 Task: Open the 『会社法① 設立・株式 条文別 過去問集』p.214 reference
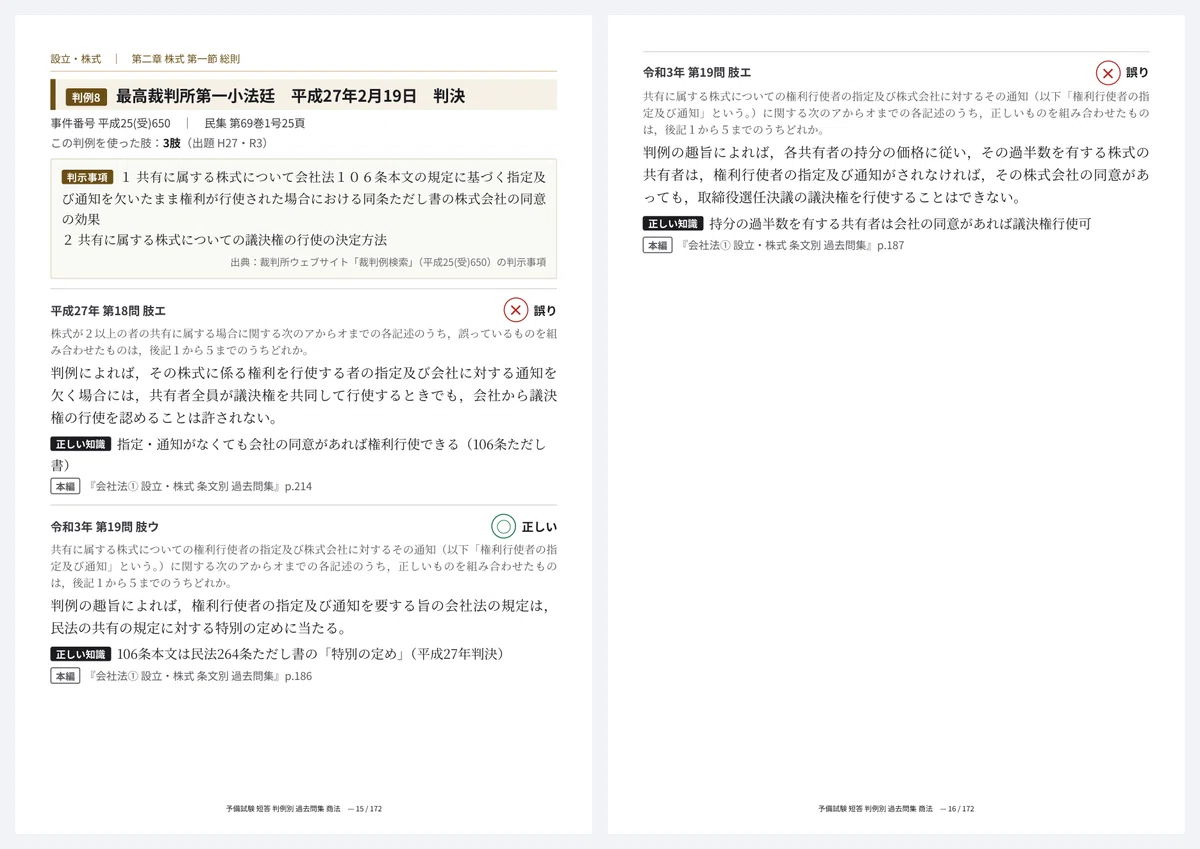click(200, 487)
